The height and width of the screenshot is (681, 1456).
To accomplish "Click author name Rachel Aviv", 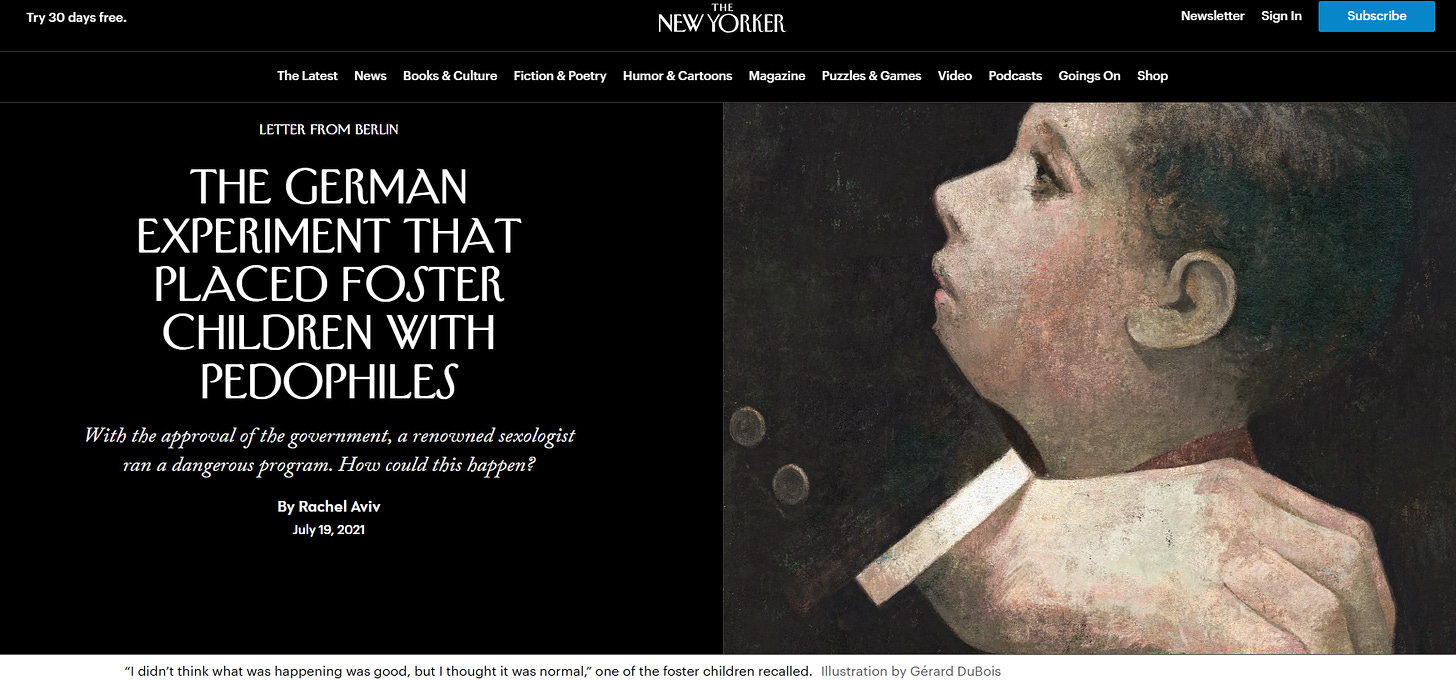I will coord(339,507).
